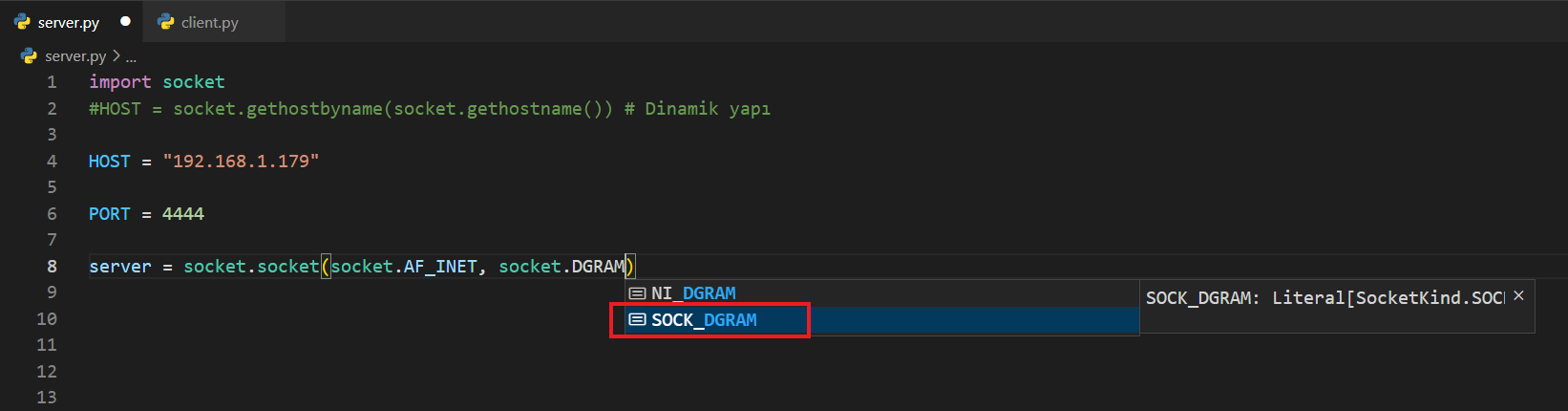Click line number 8 in the gutter

tap(52, 267)
